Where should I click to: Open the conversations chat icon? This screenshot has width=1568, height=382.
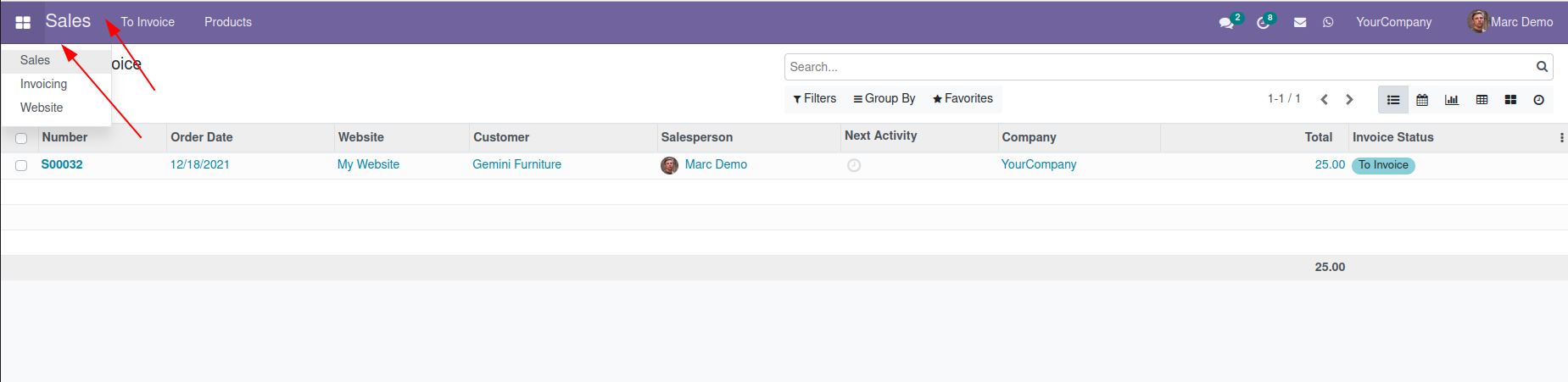(1226, 23)
